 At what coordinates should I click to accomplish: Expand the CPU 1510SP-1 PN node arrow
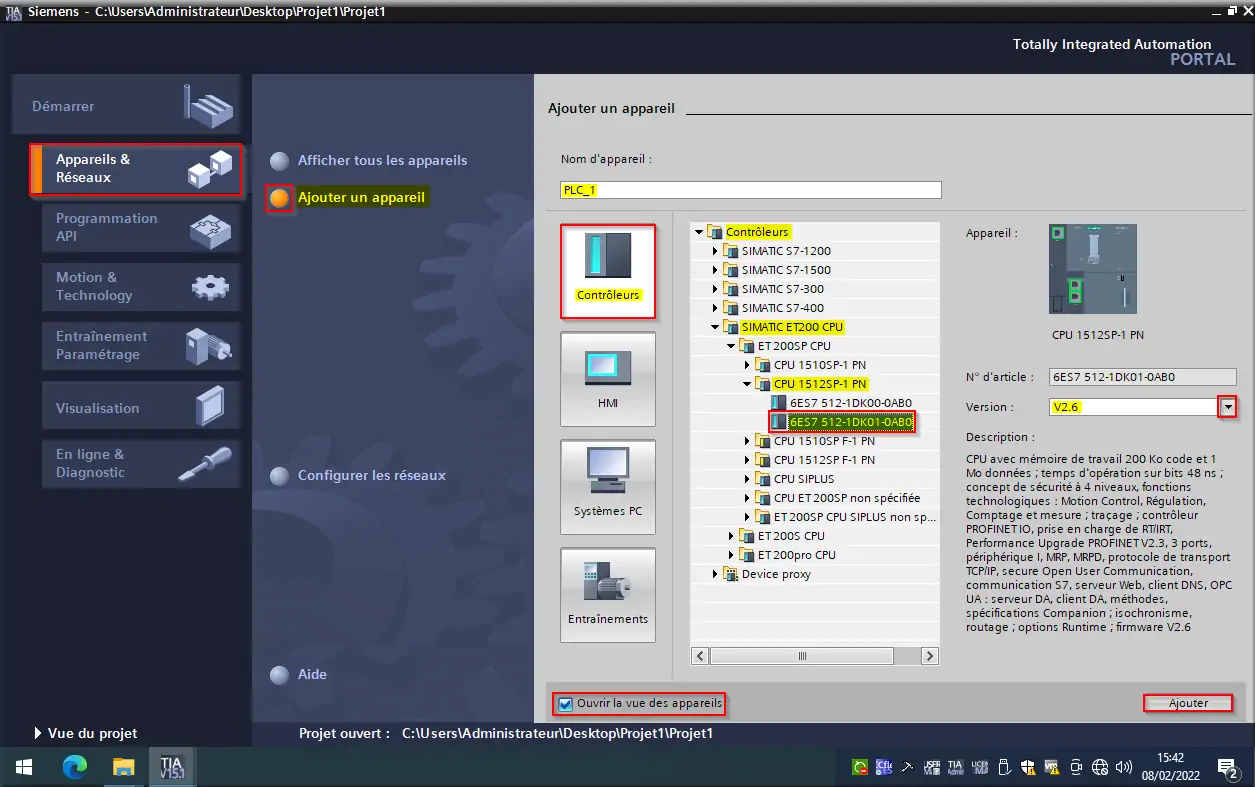[747, 365]
